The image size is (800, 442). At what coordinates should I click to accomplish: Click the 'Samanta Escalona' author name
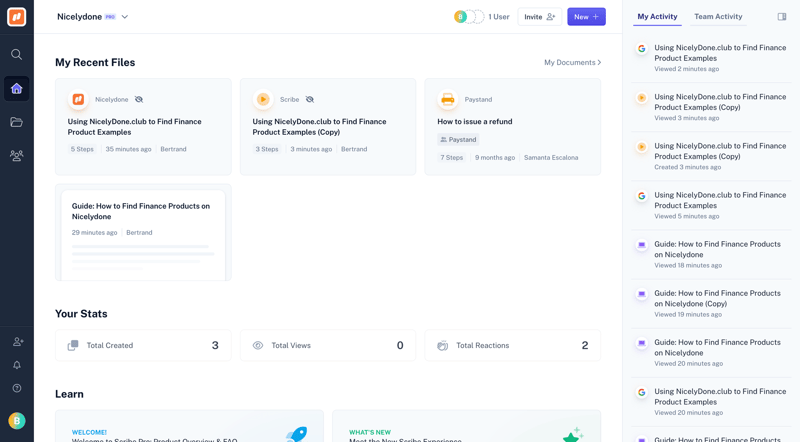click(x=551, y=157)
